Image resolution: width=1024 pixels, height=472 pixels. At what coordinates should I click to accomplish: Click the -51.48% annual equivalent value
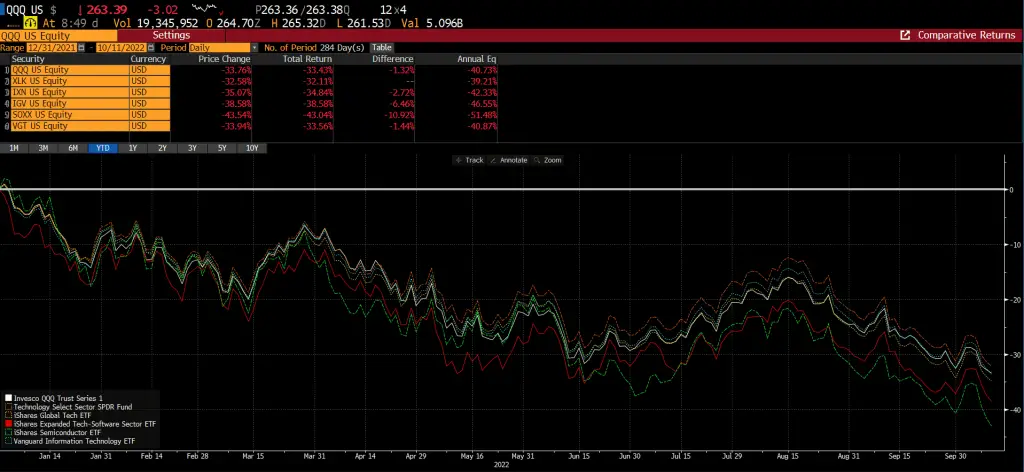pyautogui.click(x=482, y=114)
